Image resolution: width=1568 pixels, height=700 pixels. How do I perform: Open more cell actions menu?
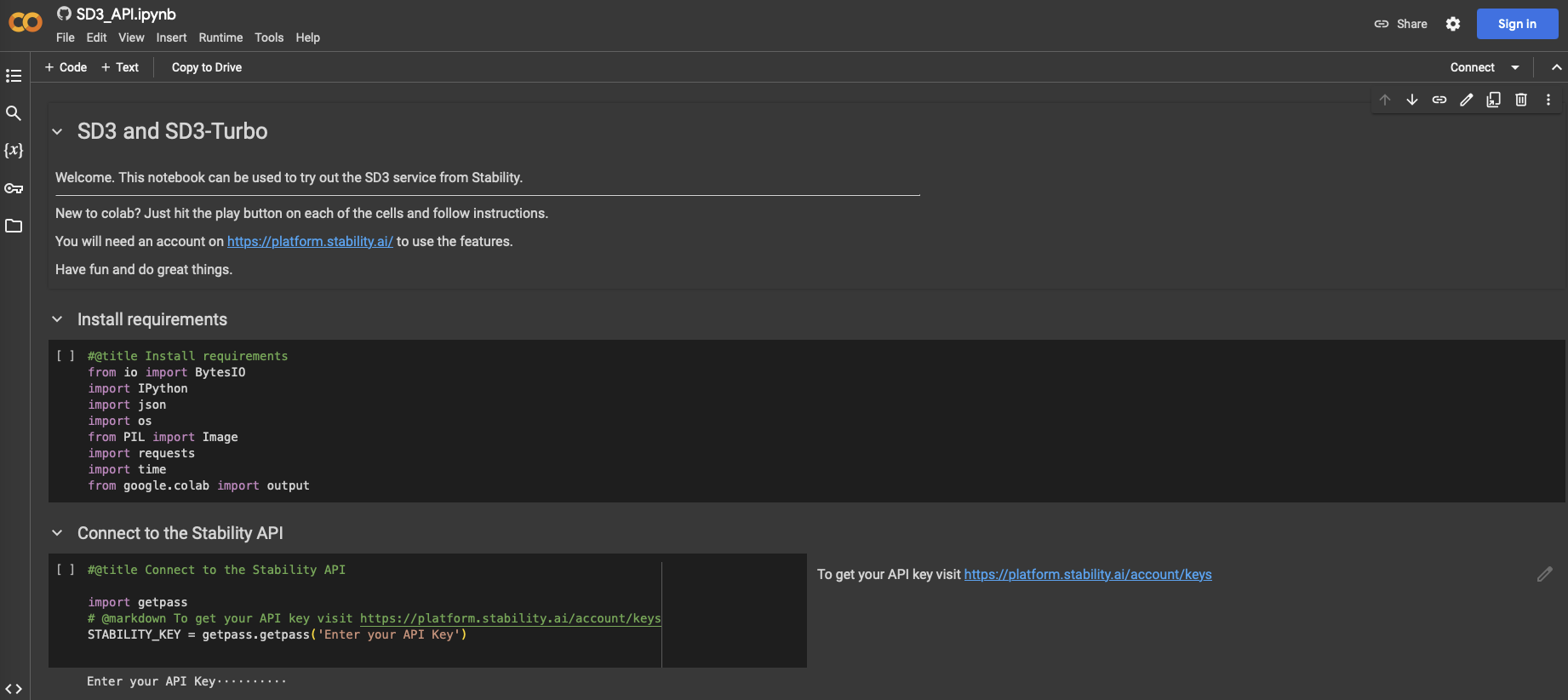(1548, 100)
